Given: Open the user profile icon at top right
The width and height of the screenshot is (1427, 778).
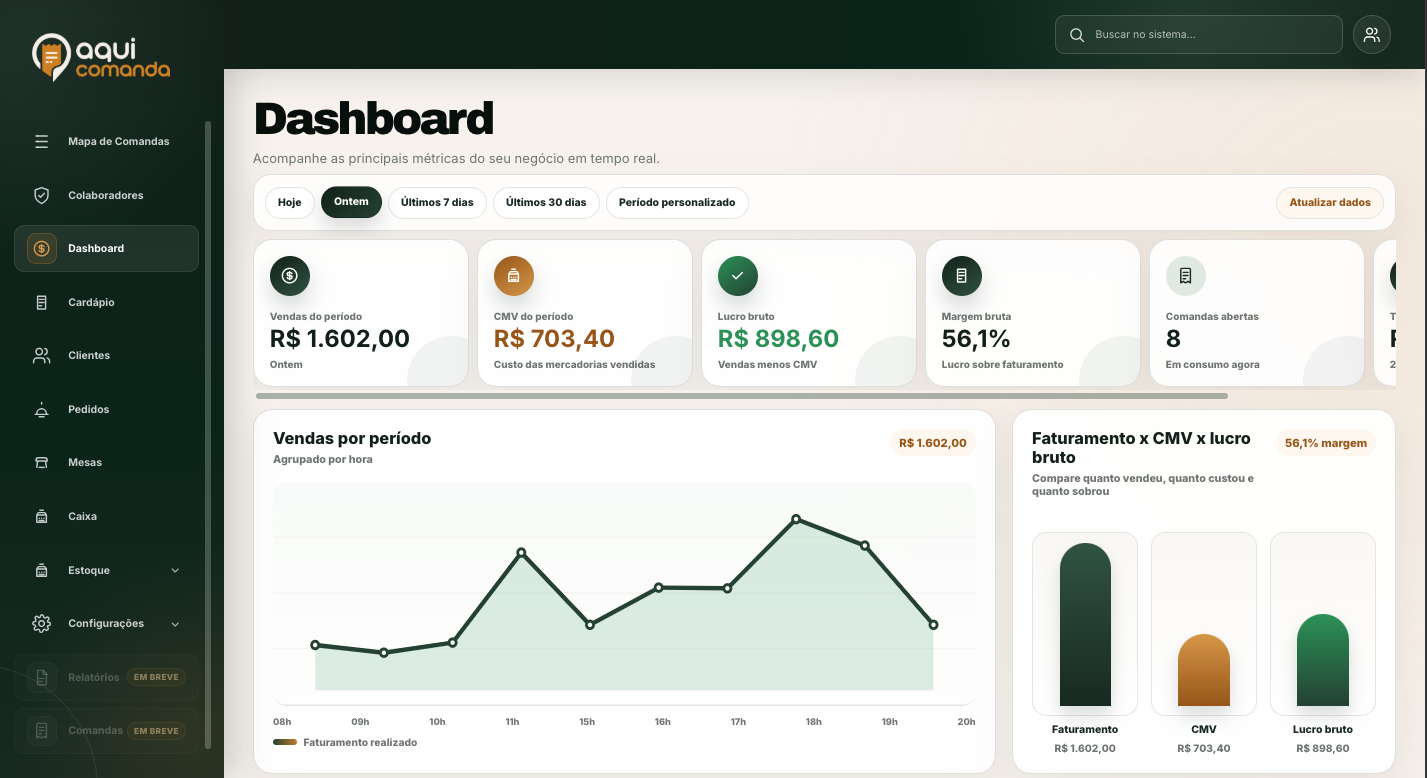Looking at the screenshot, I should 1372,35.
